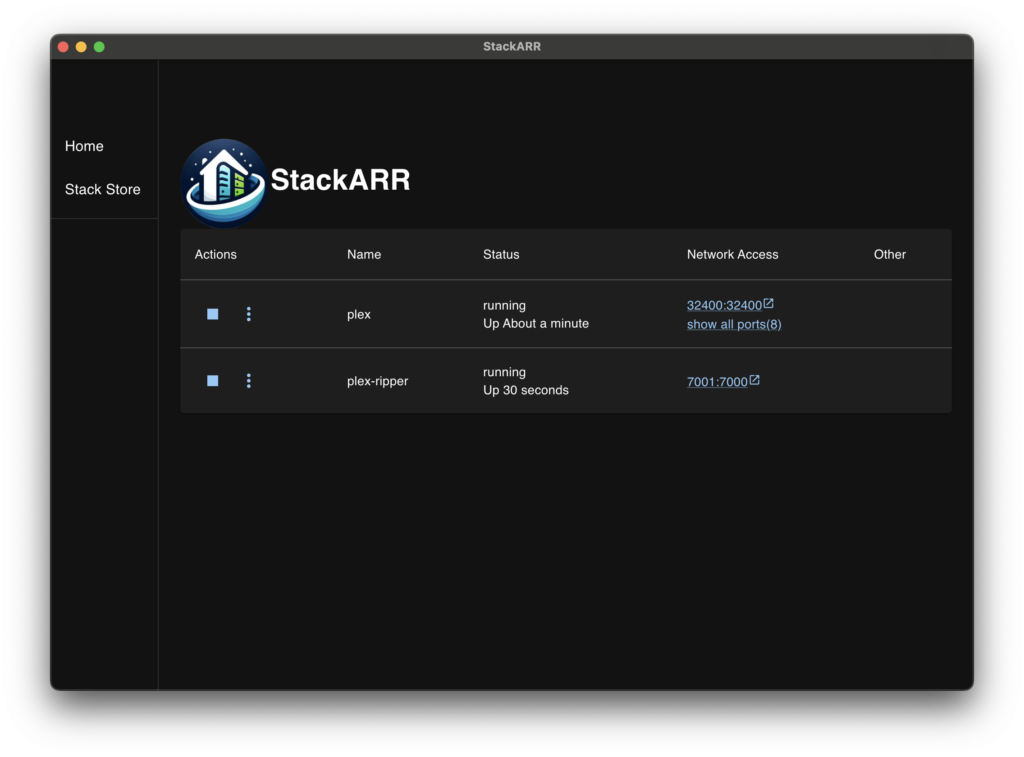Minimize the StackARR window
Viewport: 1024px width, 757px height.
[x=81, y=47]
